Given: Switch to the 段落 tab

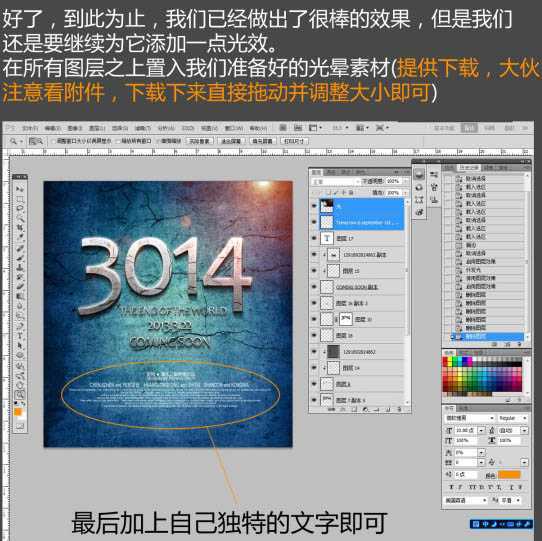Looking at the screenshot, I should tap(465, 408).
